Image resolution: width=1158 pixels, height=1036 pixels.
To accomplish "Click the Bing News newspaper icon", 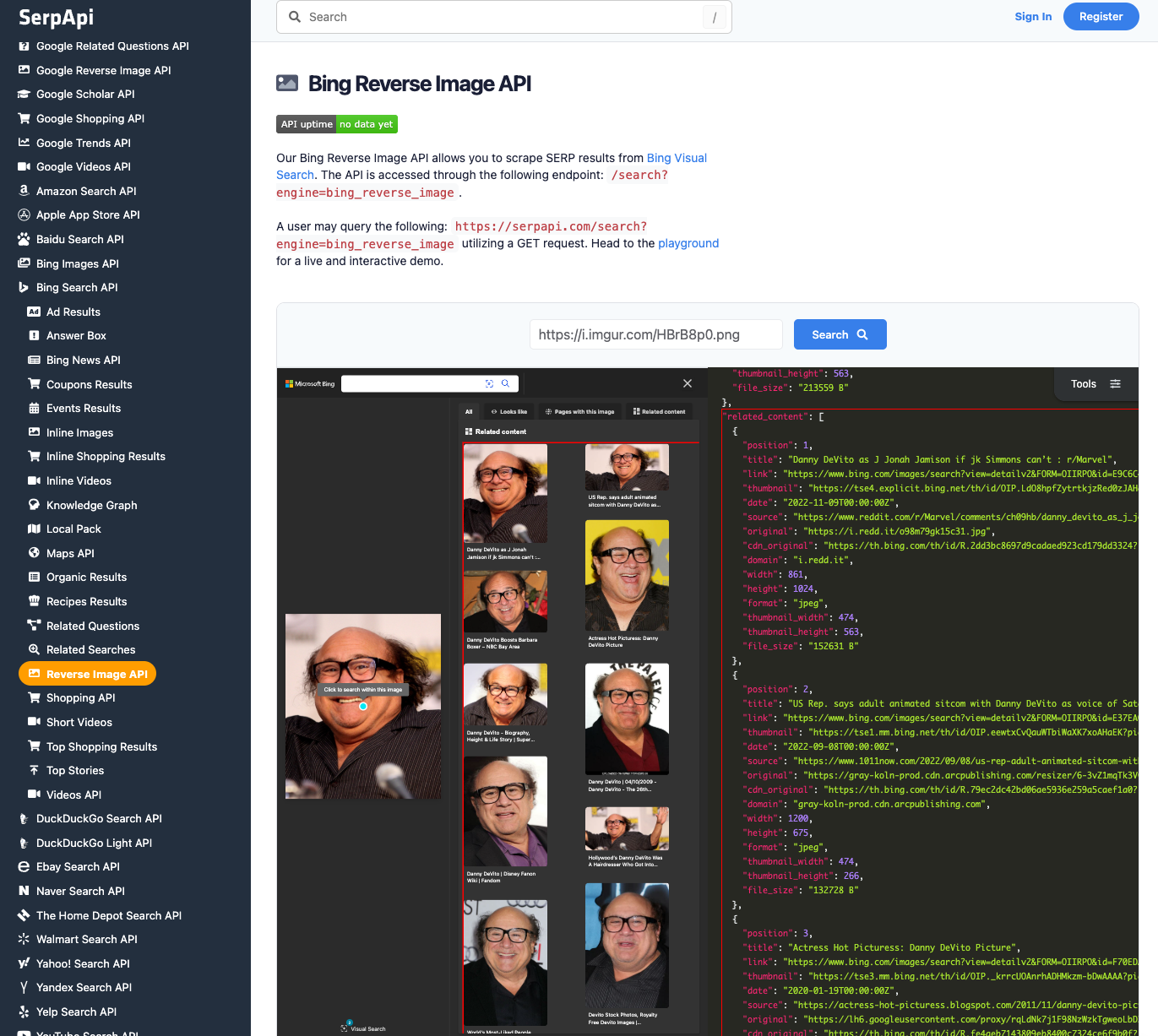I will coord(34,360).
